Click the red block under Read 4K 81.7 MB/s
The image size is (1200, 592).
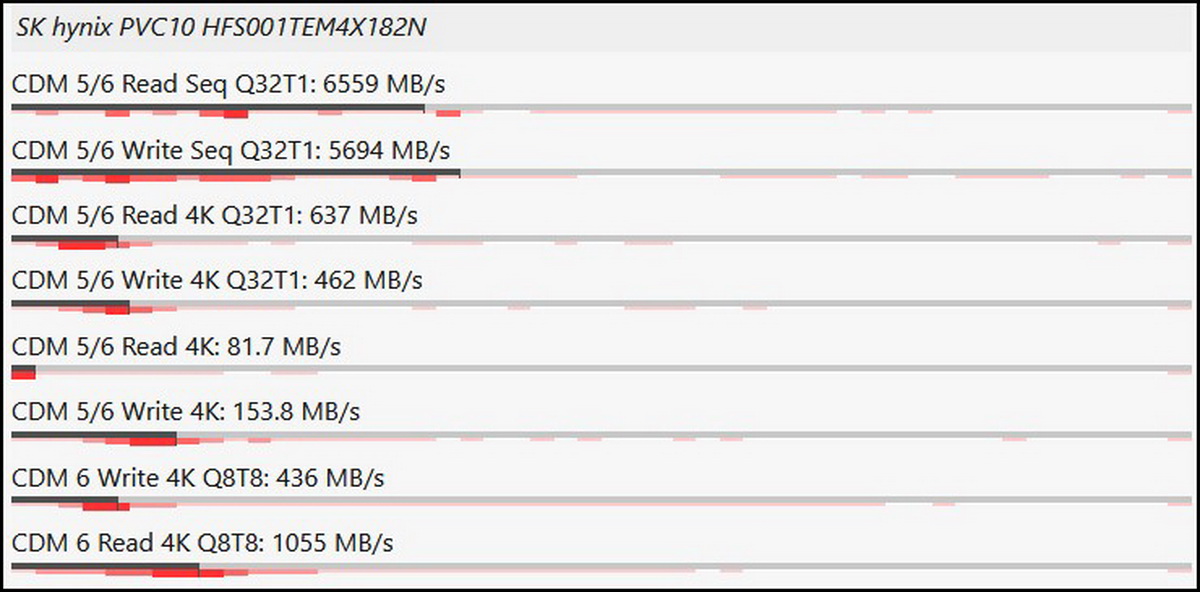tap(23, 372)
